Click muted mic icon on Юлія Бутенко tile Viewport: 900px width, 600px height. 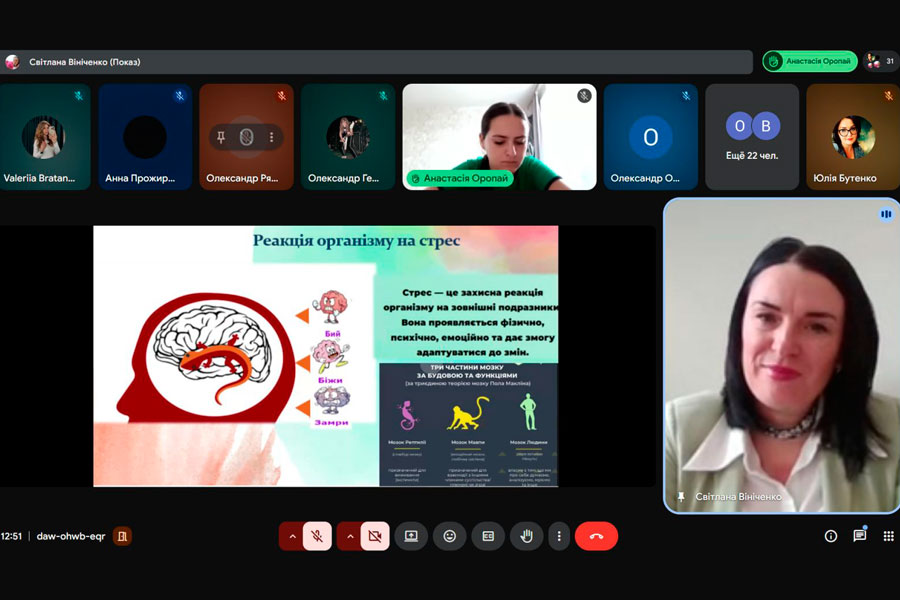point(888,96)
